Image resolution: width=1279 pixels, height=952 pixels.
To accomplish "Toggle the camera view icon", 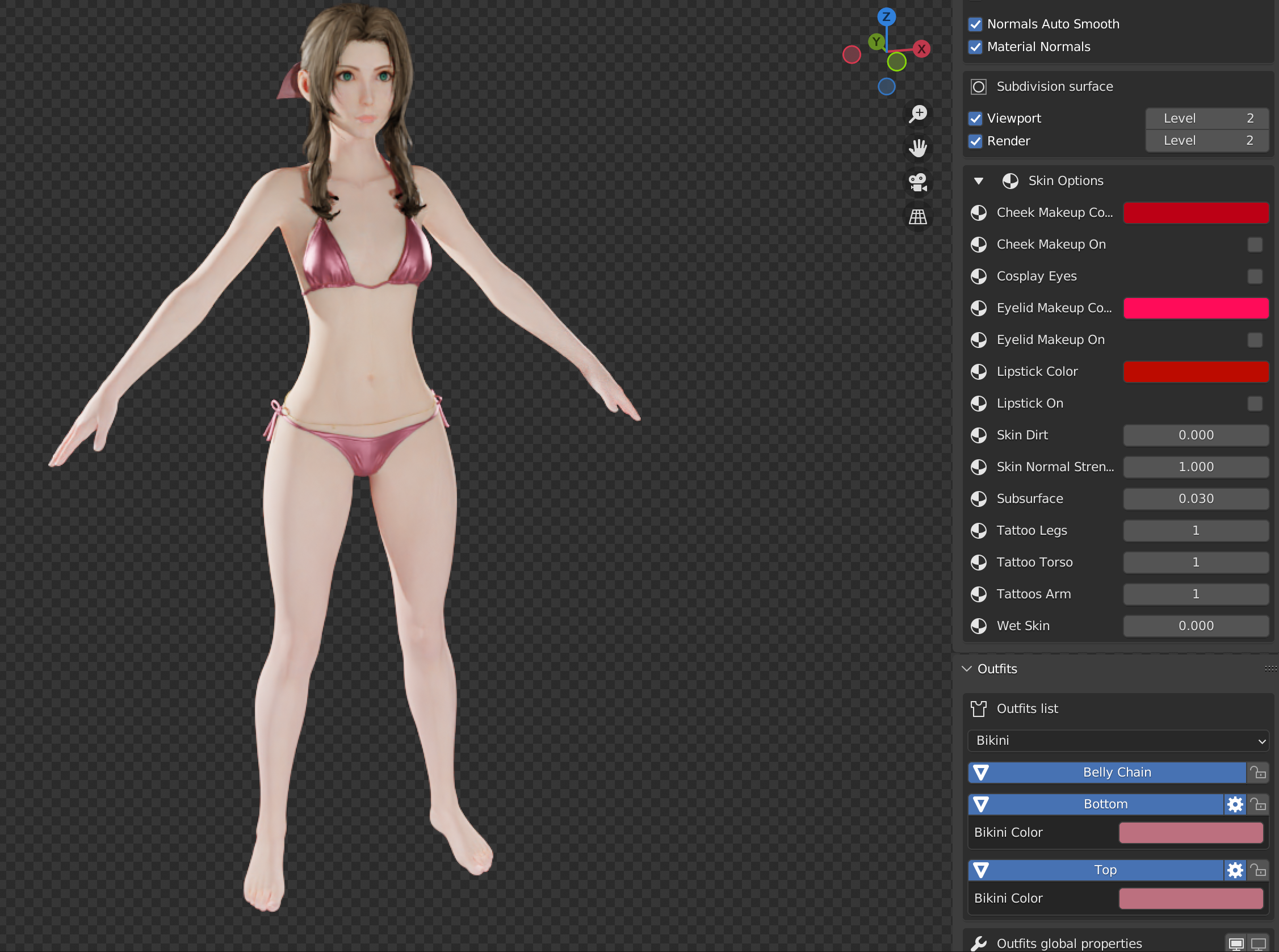I will pos(918,183).
